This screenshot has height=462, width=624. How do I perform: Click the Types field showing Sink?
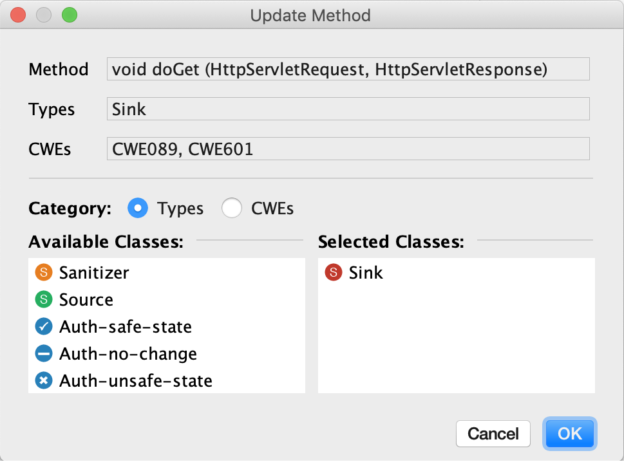coord(348,109)
